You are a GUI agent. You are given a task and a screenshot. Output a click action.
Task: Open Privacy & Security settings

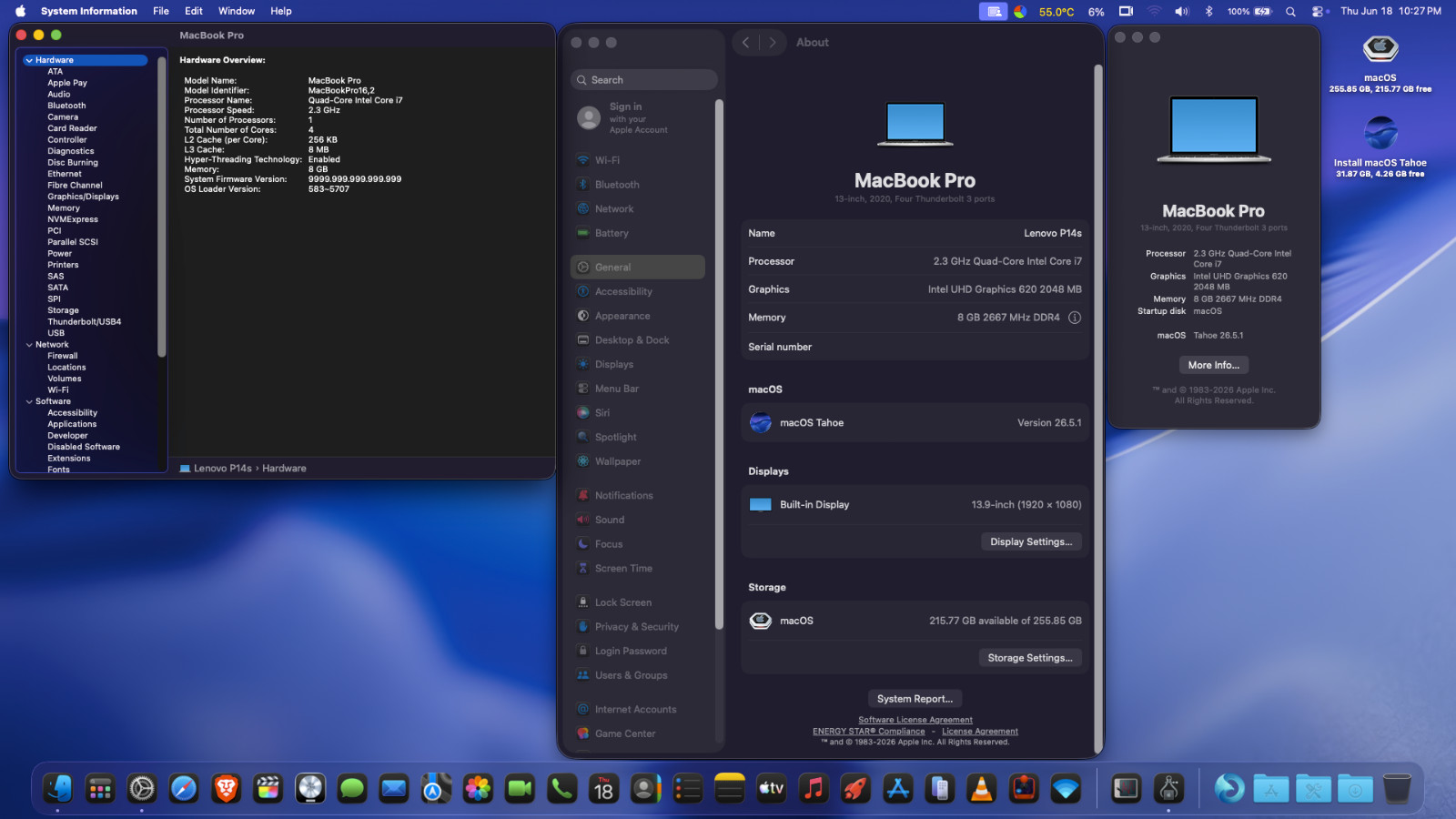pos(638,627)
